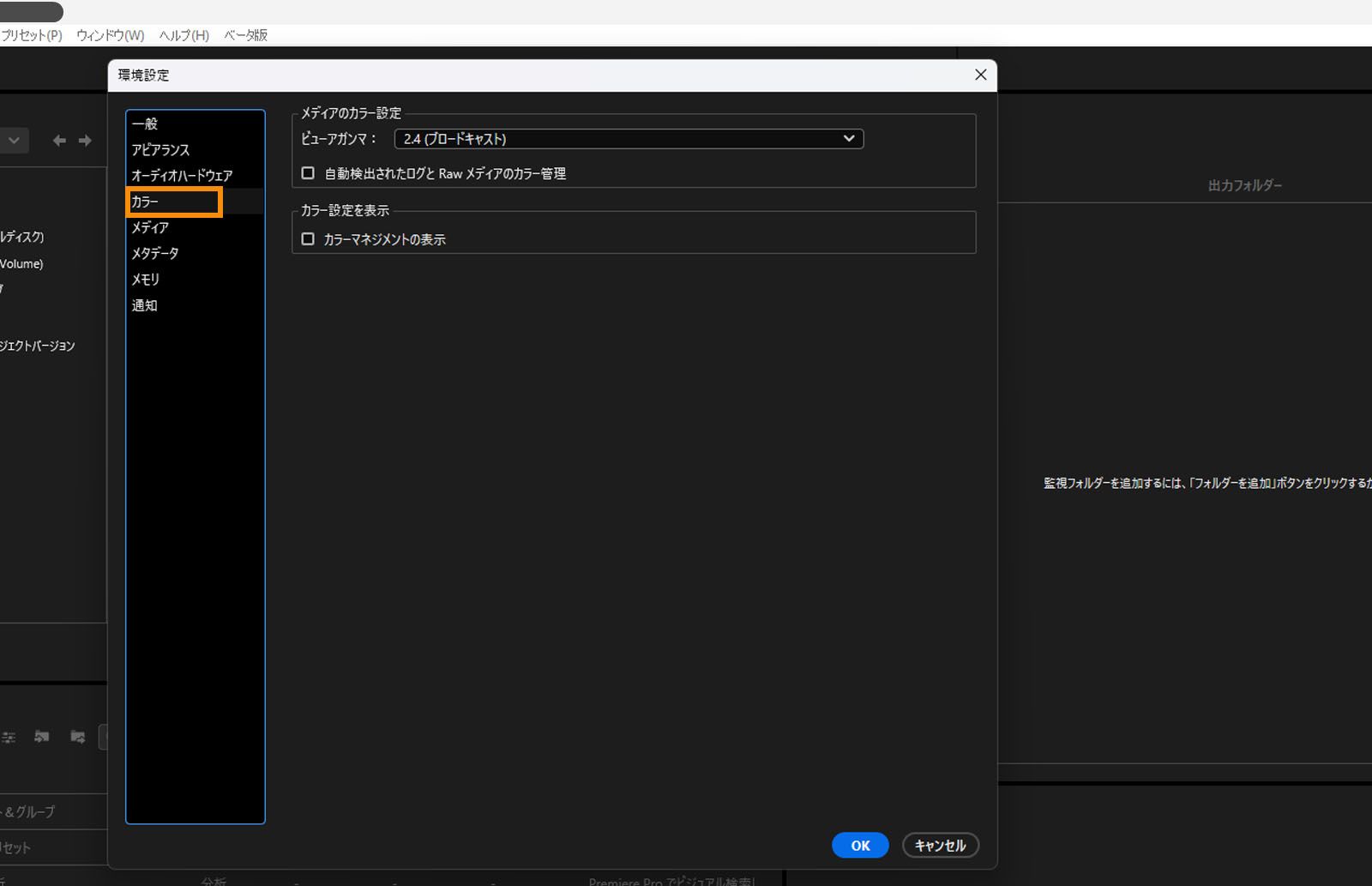Select 通知 in the preferences list

tap(195, 305)
